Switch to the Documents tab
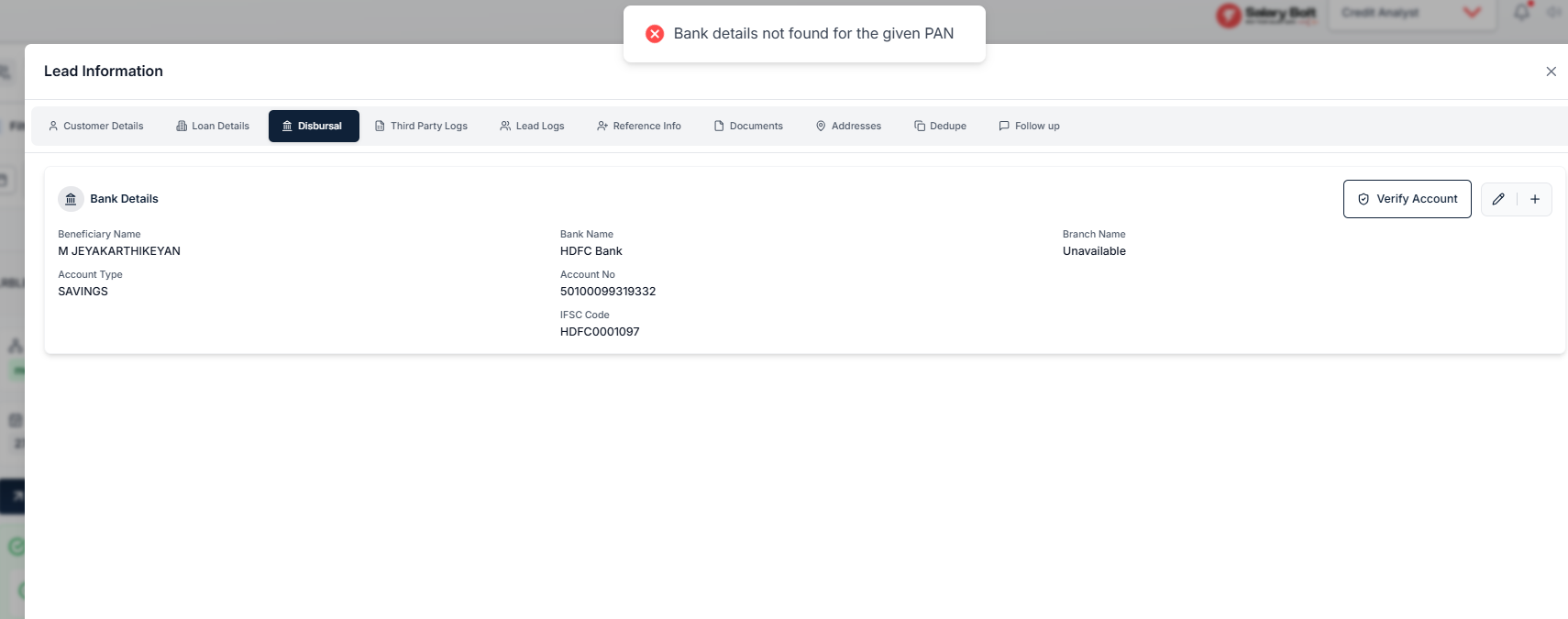This screenshot has width=1568, height=619. point(748,126)
